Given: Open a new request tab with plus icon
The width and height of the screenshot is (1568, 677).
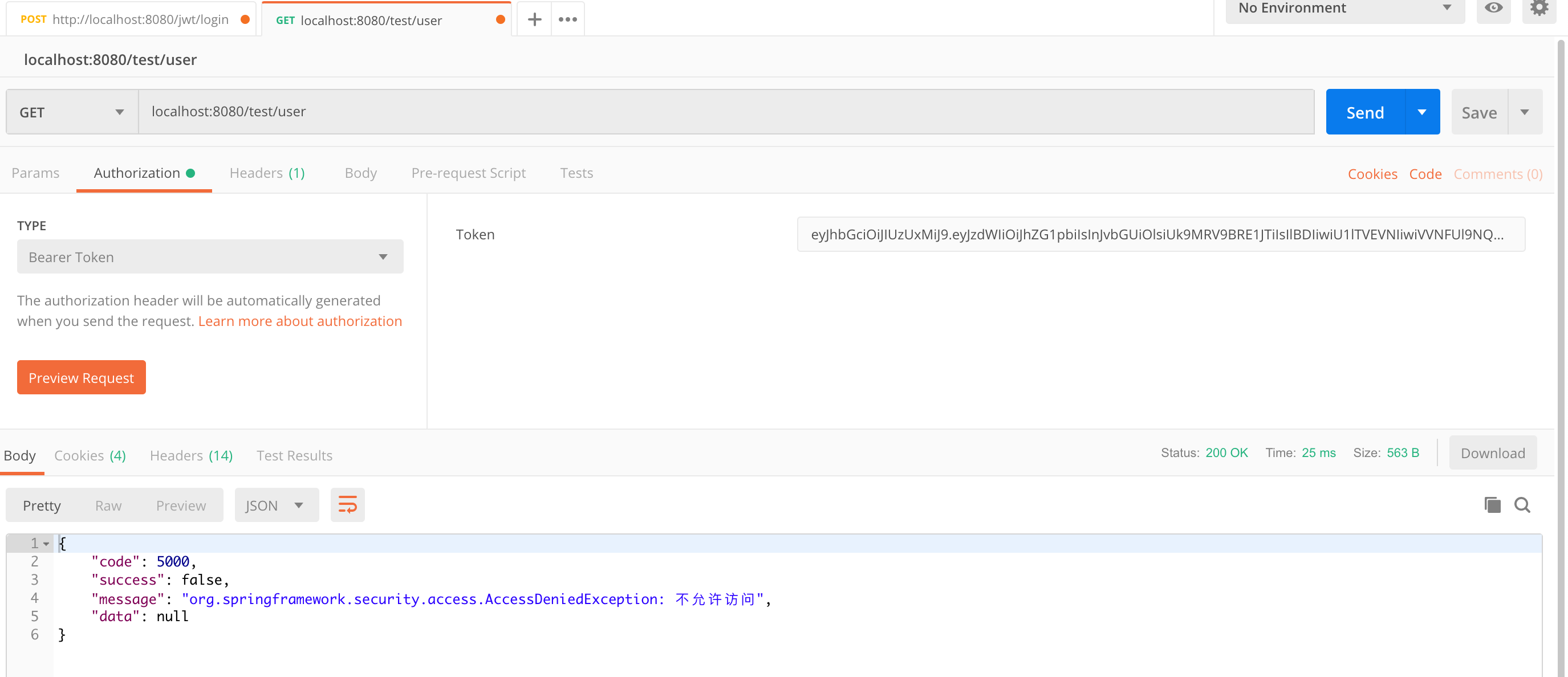Looking at the screenshot, I should pyautogui.click(x=534, y=19).
